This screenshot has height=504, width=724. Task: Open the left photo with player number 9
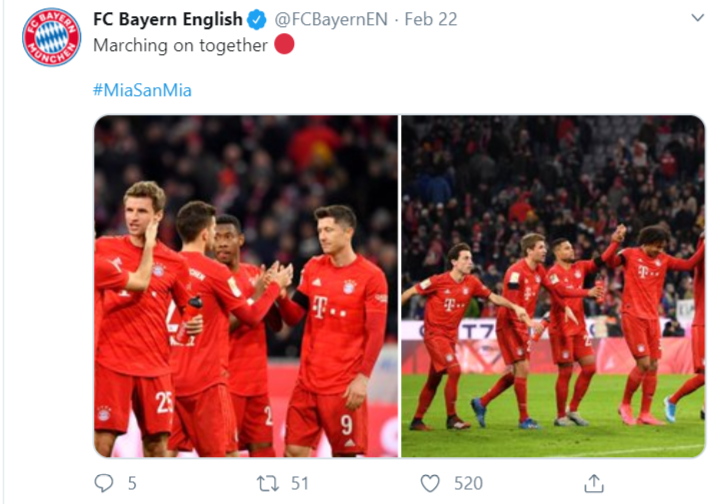246,286
